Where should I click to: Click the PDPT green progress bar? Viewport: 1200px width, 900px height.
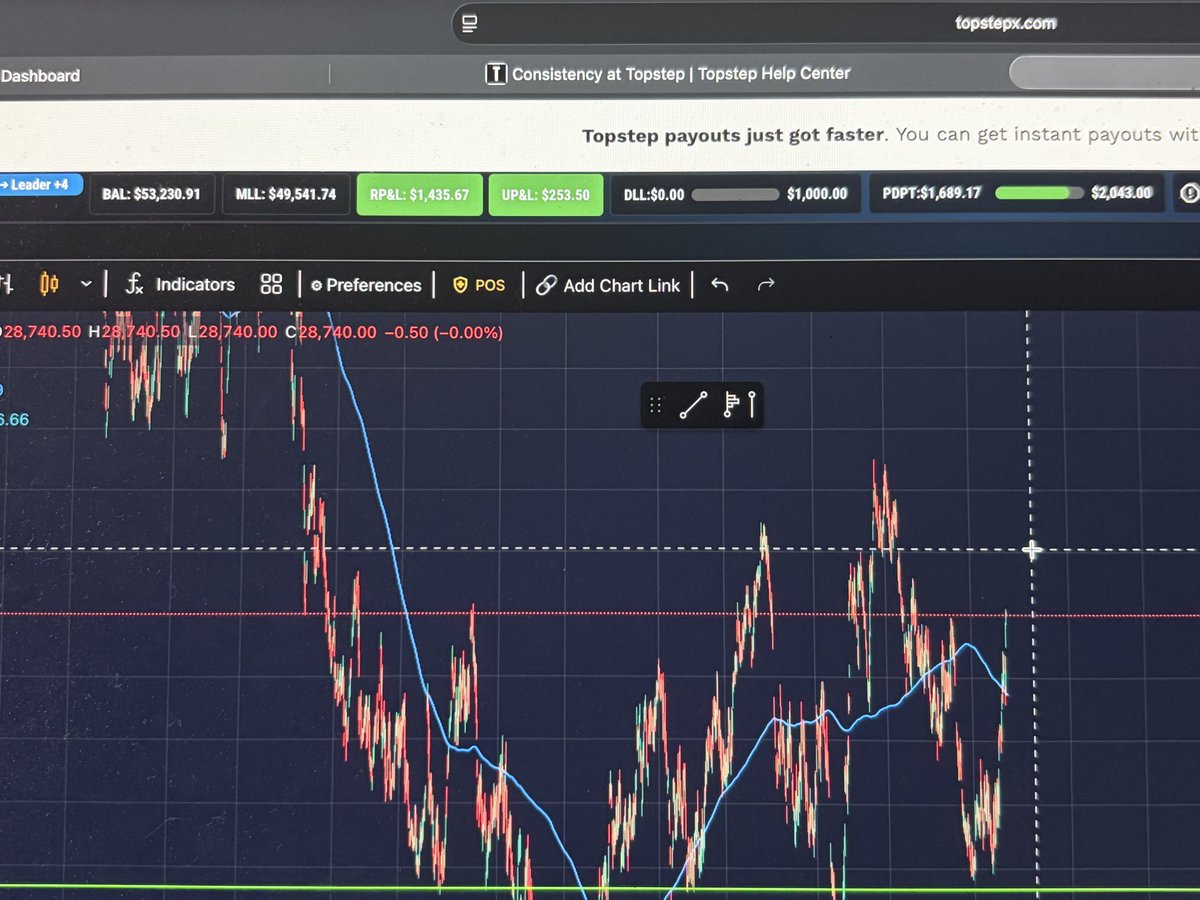(x=1039, y=192)
